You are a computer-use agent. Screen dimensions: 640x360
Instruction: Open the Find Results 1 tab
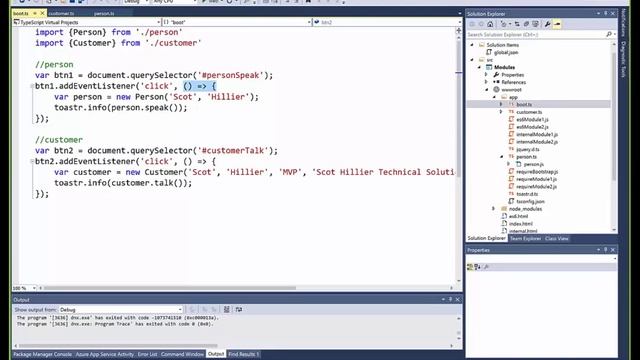coord(243,354)
